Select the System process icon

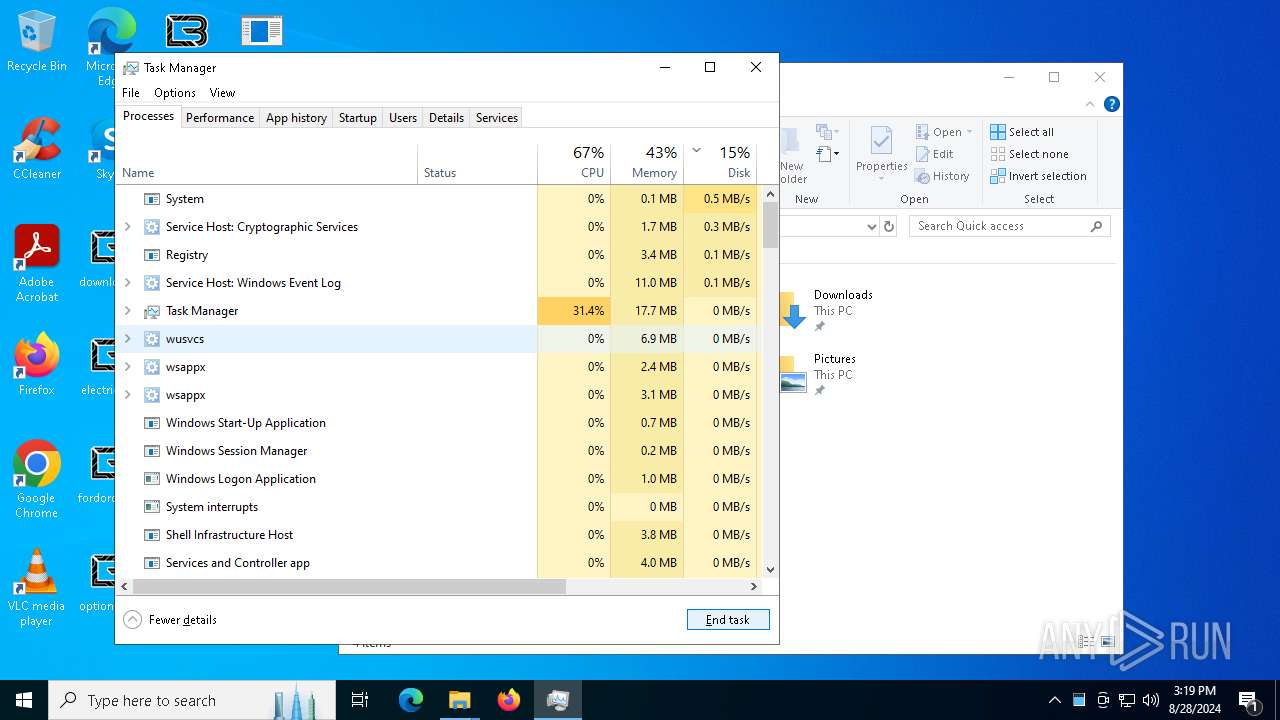pyautogui.click(x=152, y=199)
